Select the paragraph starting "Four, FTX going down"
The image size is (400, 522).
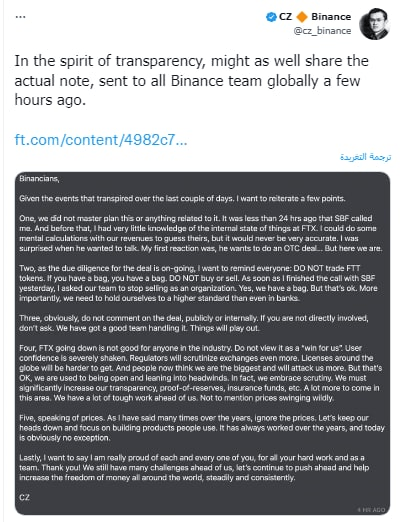click(x=201, y=373)
